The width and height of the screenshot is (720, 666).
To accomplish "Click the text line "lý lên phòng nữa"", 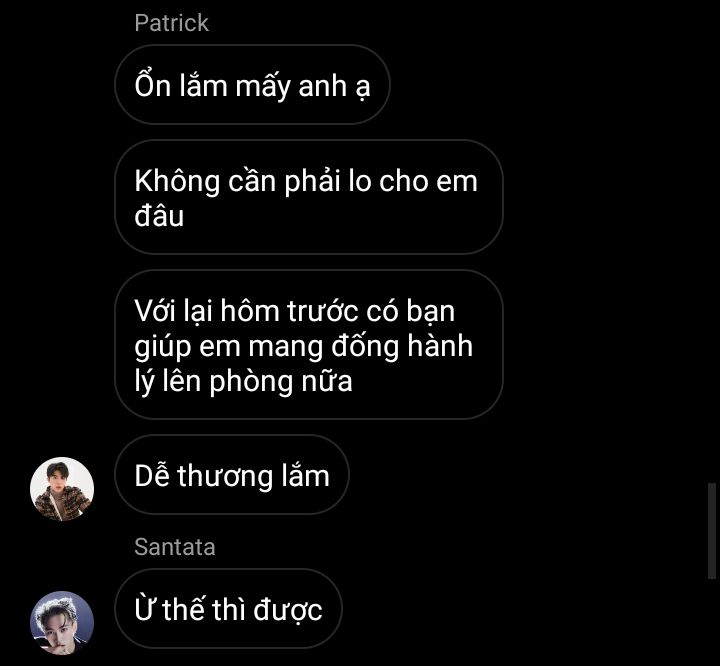I will (x=243, y=381).
